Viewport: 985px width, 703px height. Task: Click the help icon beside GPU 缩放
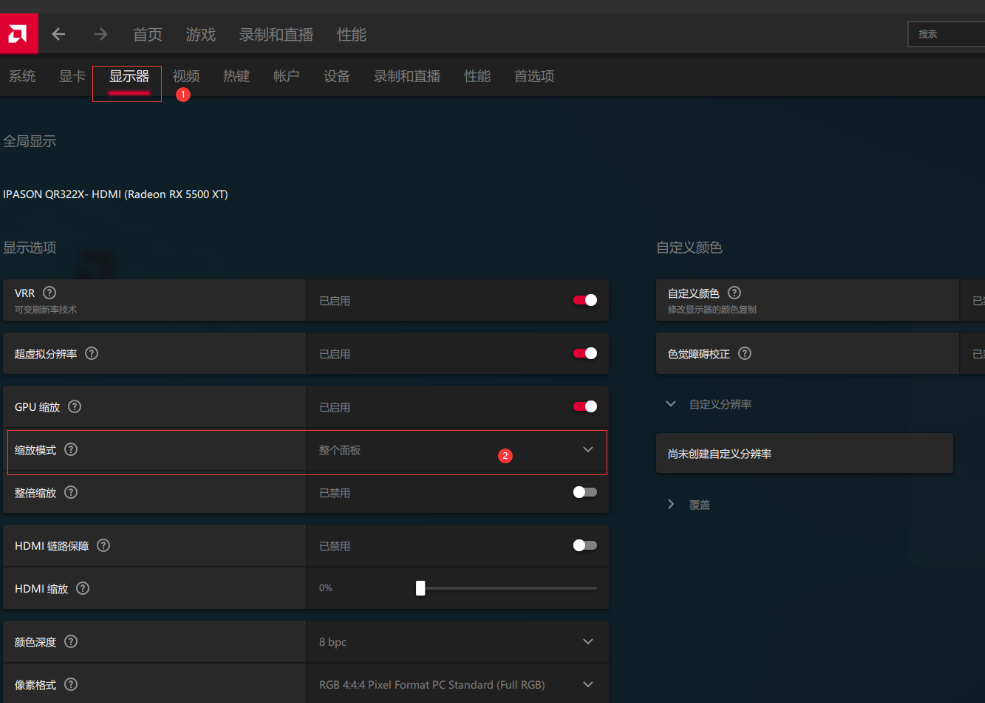pos(75,407)
